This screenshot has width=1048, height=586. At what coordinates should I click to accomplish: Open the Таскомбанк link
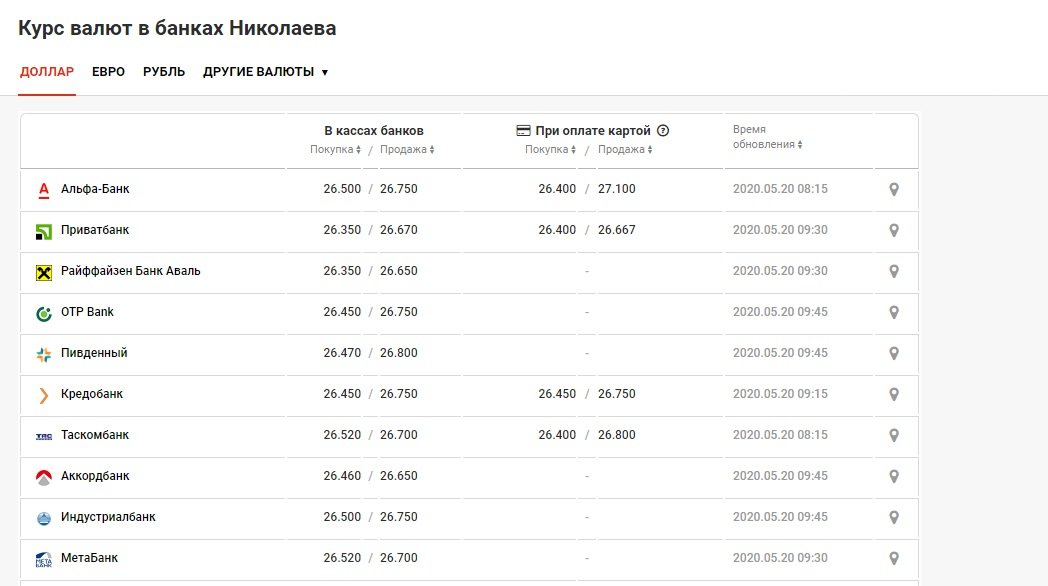click(x=95, y=435)
